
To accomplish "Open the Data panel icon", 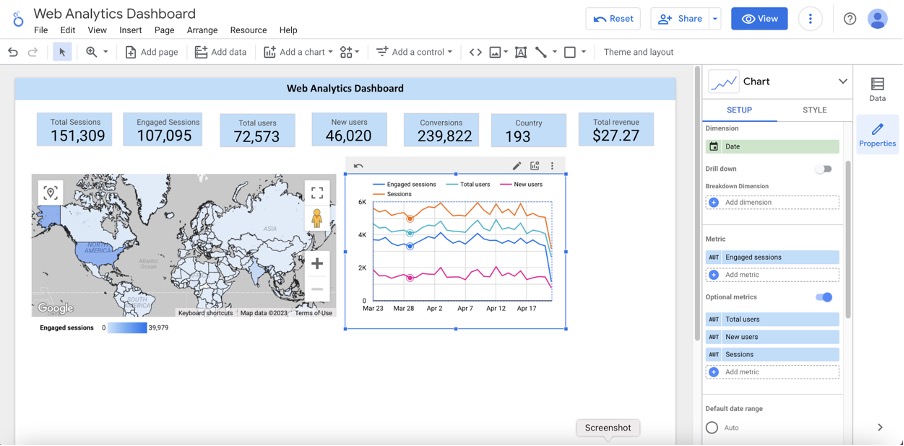I will (x=877, y=89).
